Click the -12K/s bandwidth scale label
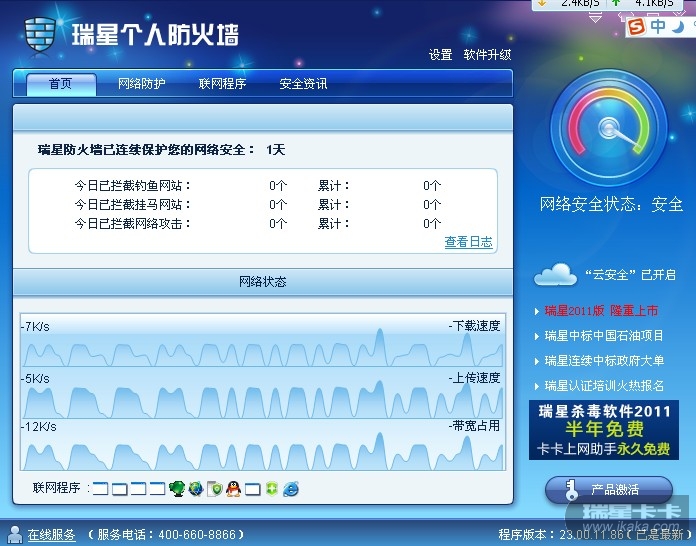The height and width of the screenshot is (546, 696). coord(39,427)
